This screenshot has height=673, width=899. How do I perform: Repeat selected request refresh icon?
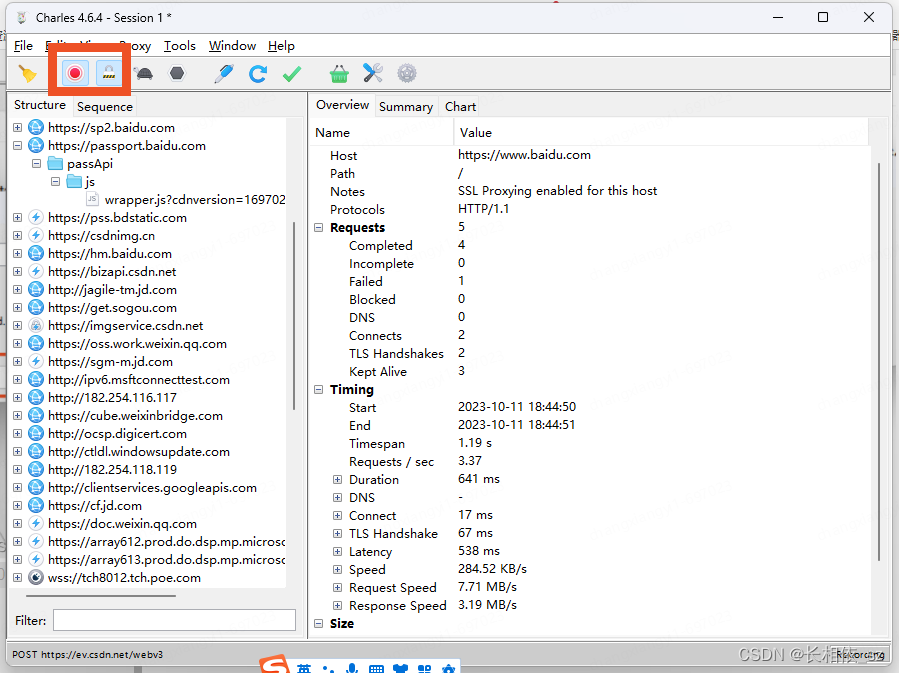coord(258,73)
